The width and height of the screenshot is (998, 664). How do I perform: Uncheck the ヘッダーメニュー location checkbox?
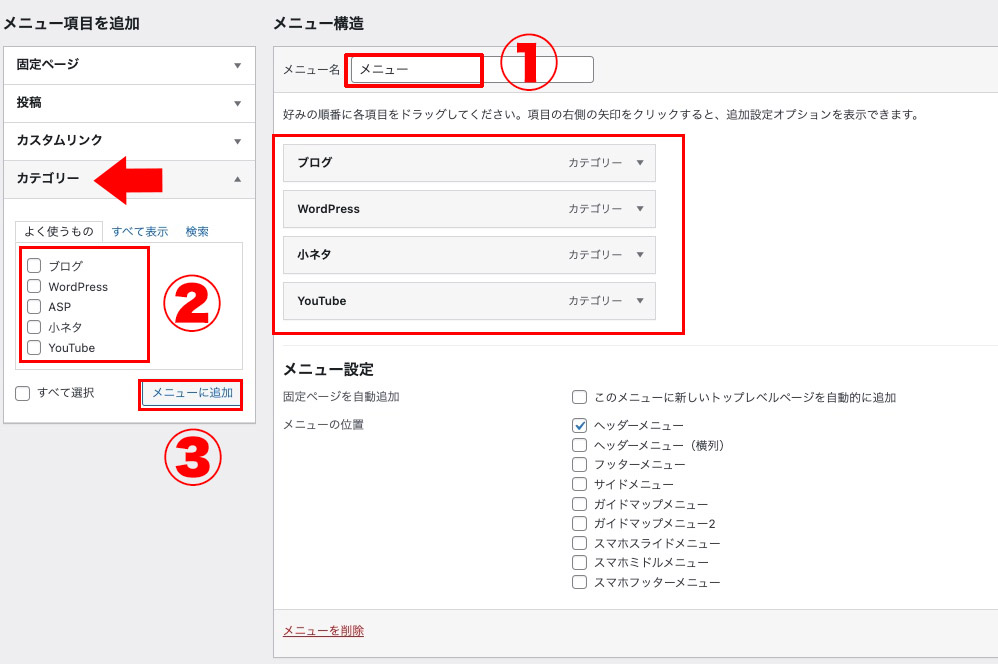579,425
